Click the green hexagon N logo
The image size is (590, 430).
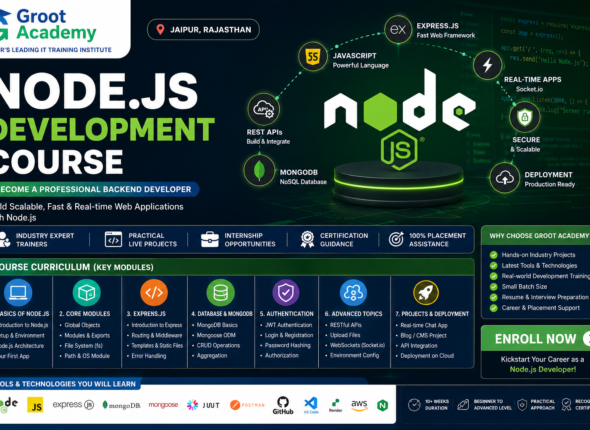[383, 405]
